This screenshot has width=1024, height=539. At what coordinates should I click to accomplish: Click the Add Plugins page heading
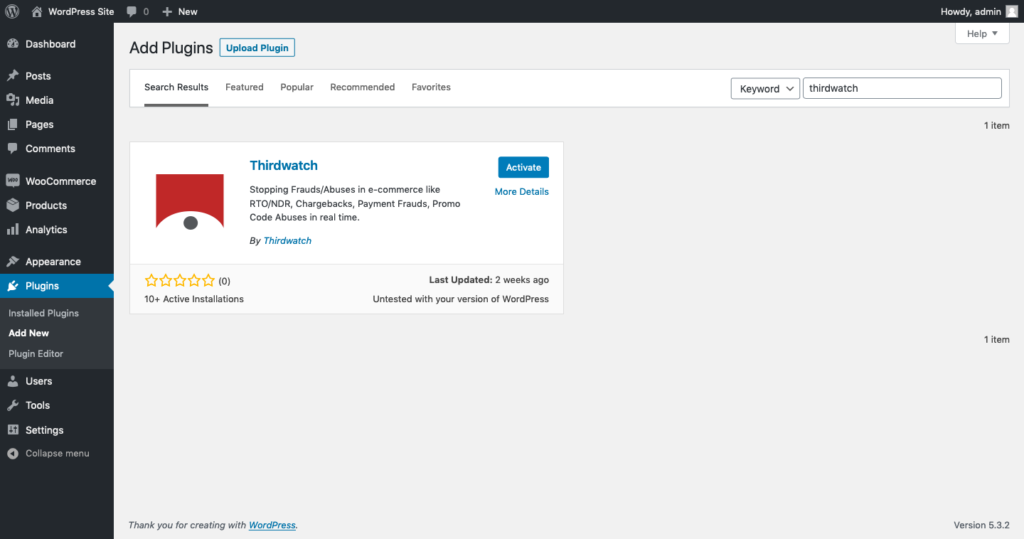[171, 48]
